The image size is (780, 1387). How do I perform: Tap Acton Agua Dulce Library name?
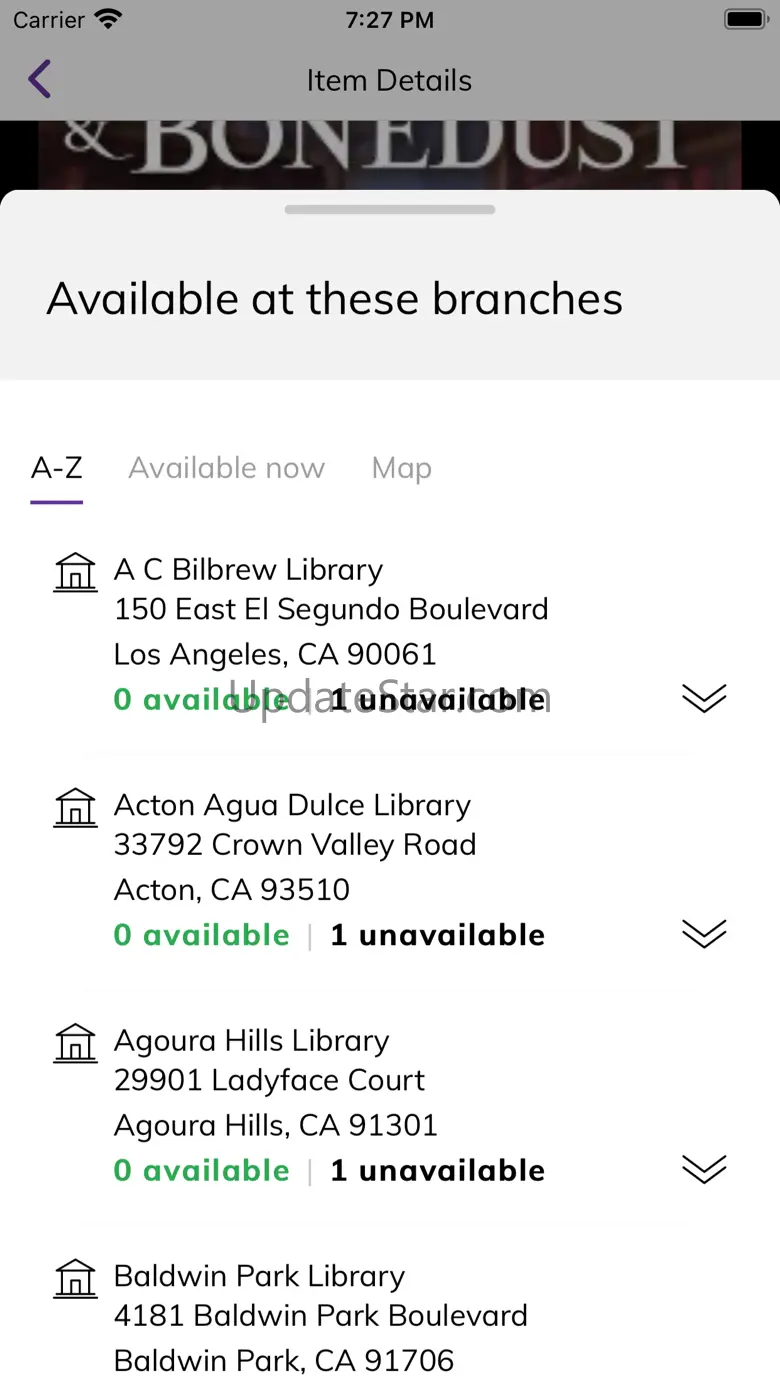(292, 805)
